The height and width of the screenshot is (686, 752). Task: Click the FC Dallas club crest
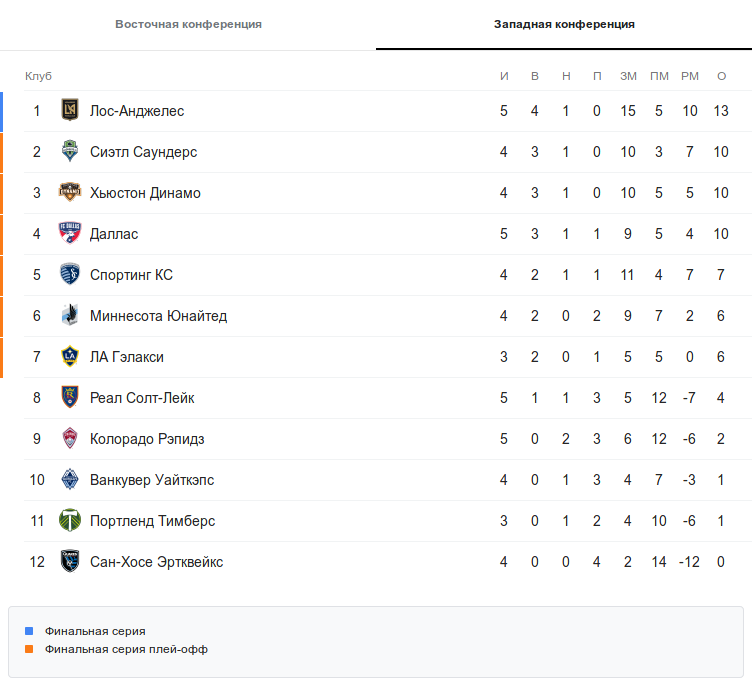click(x=69, y=234)
